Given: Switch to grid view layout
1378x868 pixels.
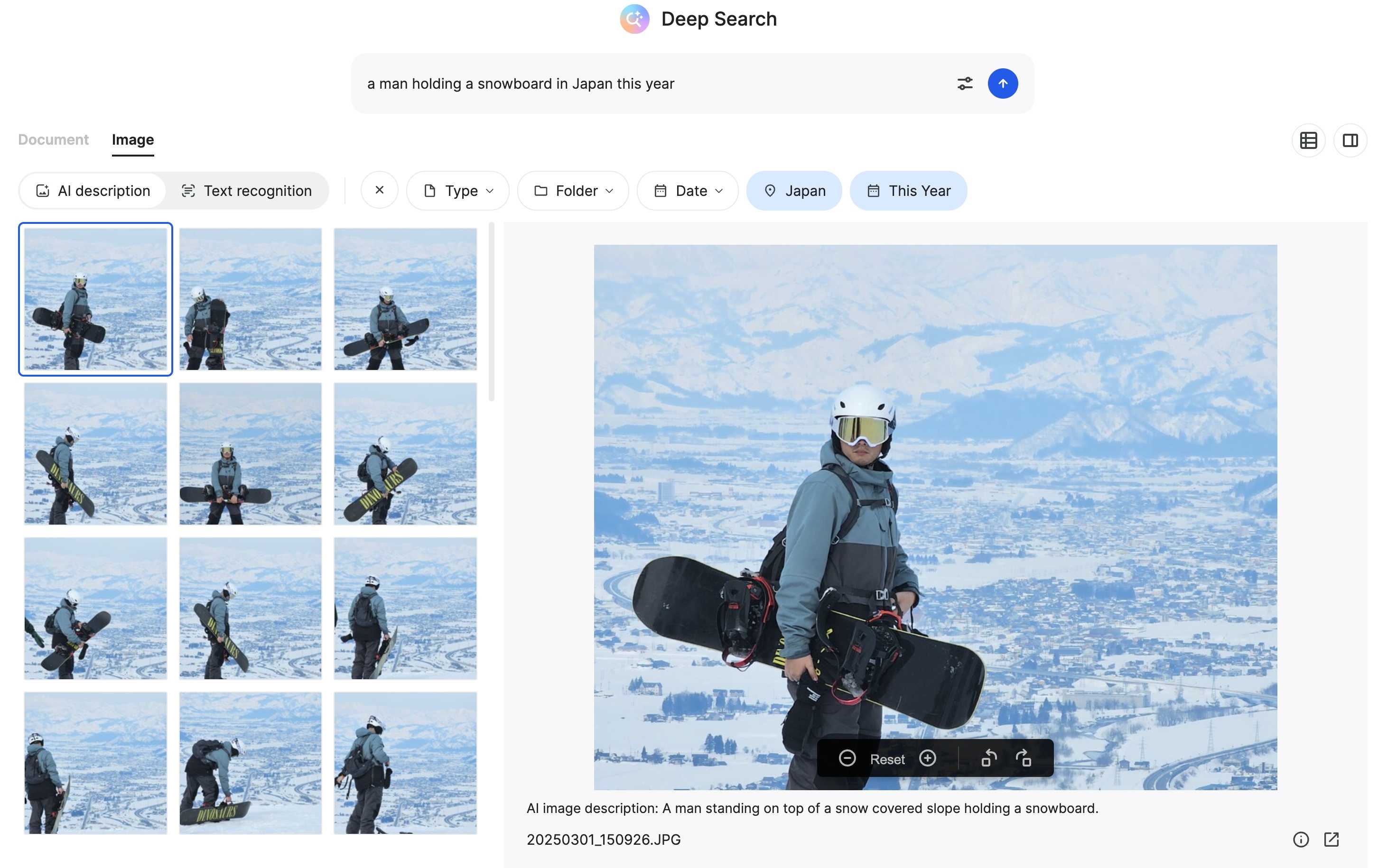Looking at the screenshot, I should pos(1309,140).
